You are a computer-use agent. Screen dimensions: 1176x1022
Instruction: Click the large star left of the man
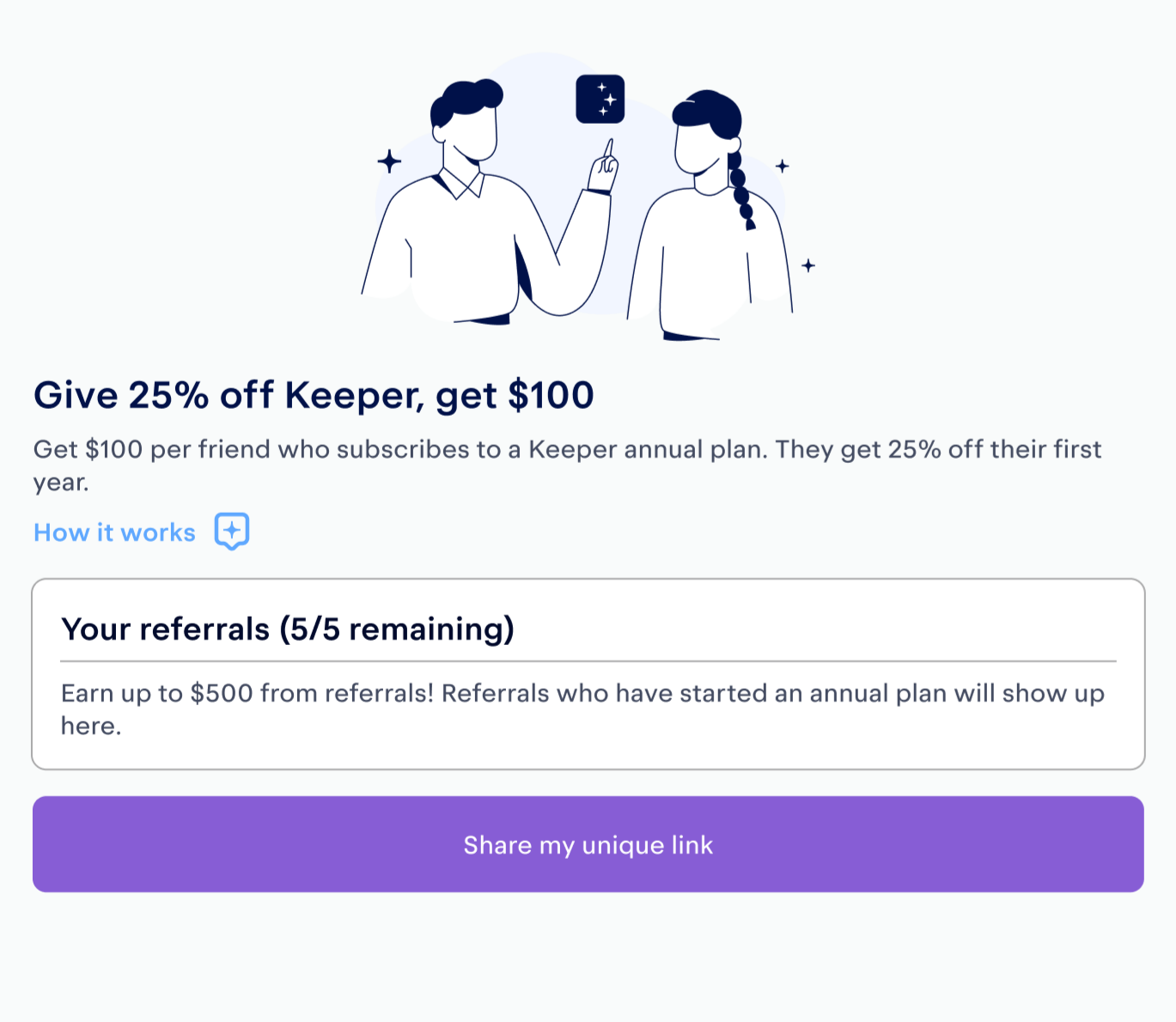pos(389,161)
